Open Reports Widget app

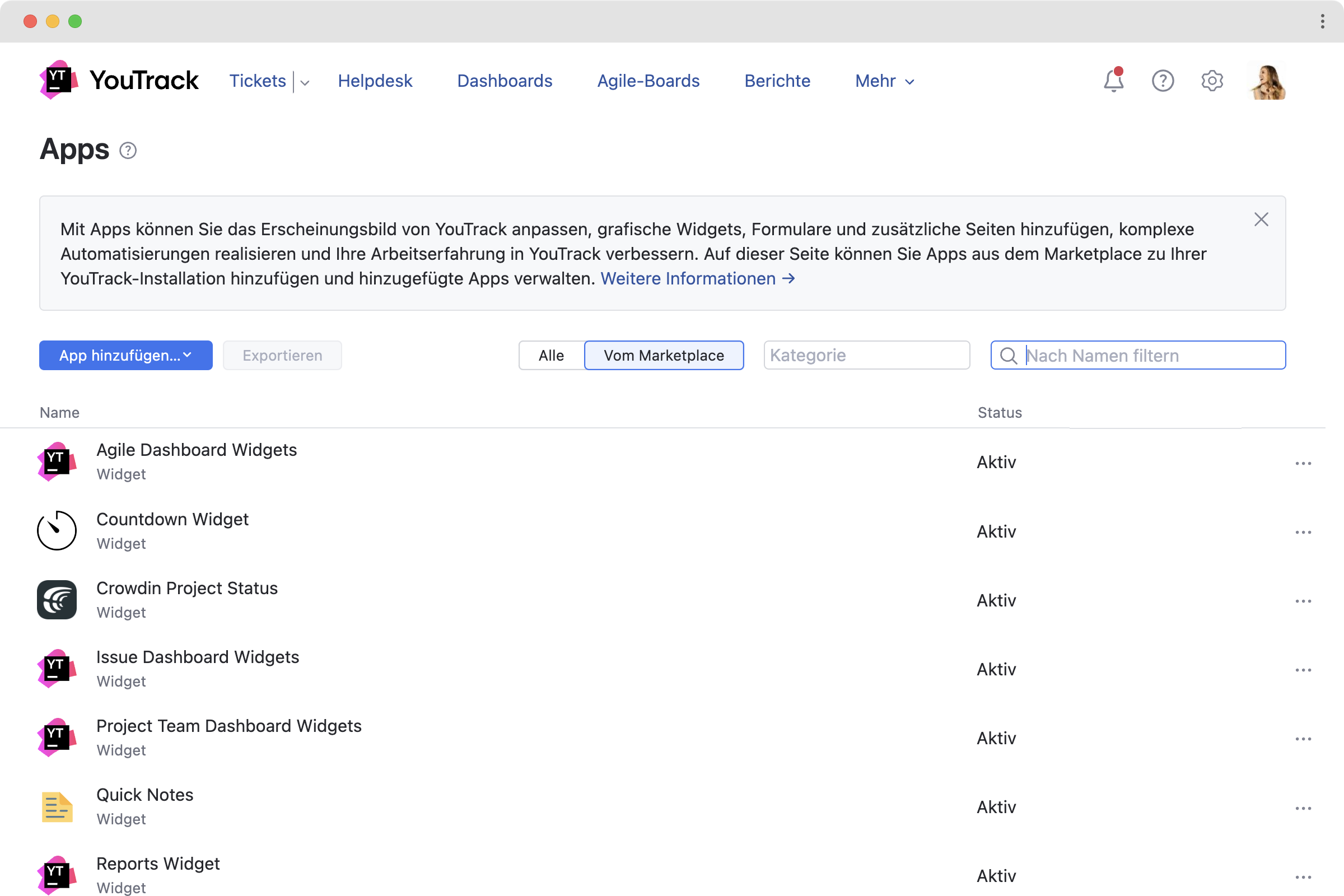[x=158, y=864]
